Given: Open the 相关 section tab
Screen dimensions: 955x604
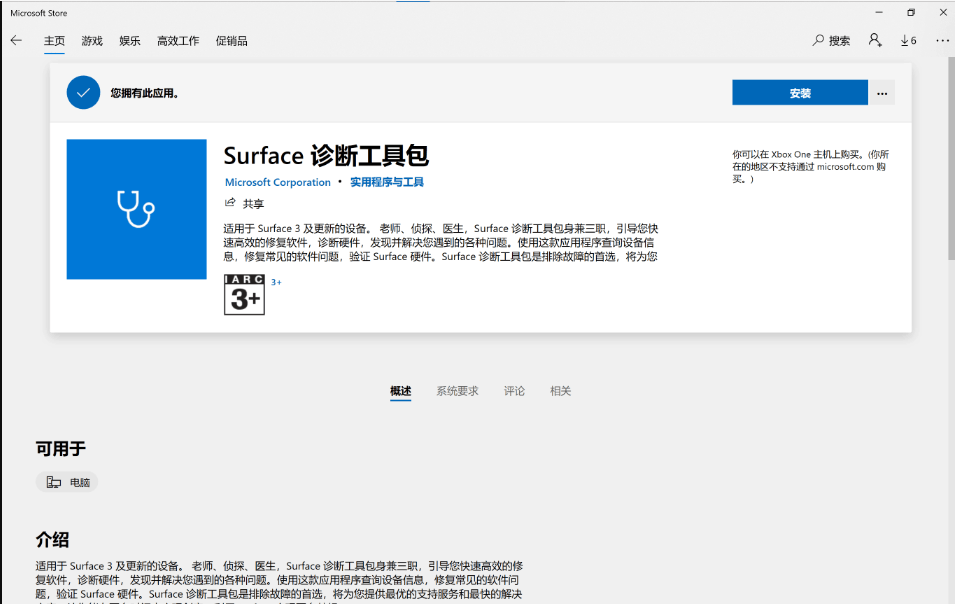Looking at the screenshot, I should [560, 391].
